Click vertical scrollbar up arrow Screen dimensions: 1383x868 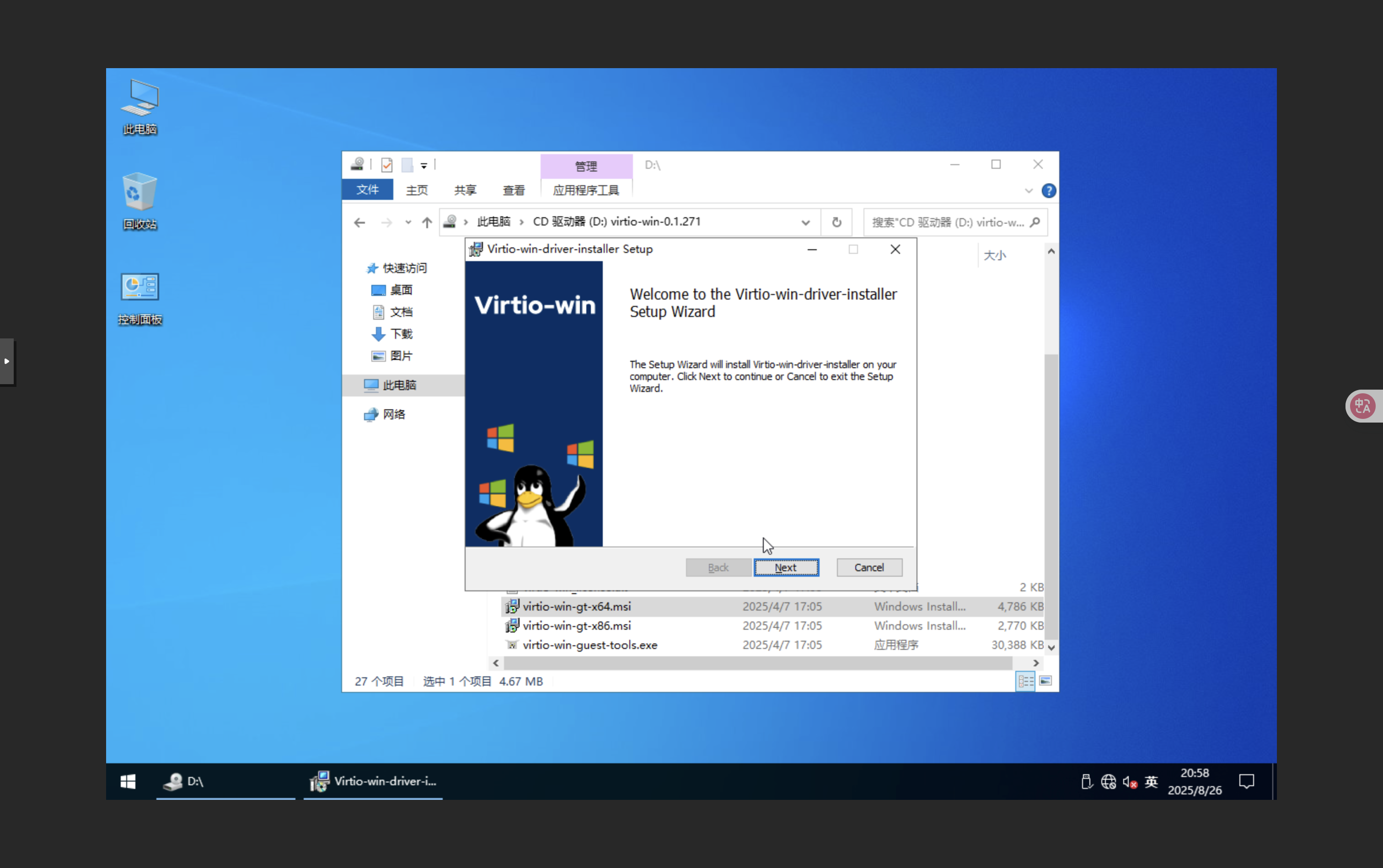1051,252
